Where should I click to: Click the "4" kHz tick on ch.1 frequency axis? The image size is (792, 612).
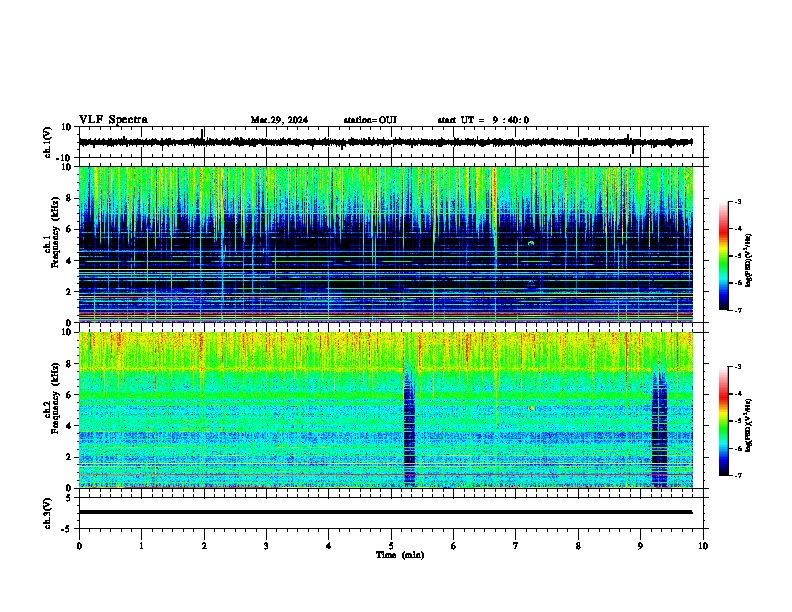click(x=69, y=261)
